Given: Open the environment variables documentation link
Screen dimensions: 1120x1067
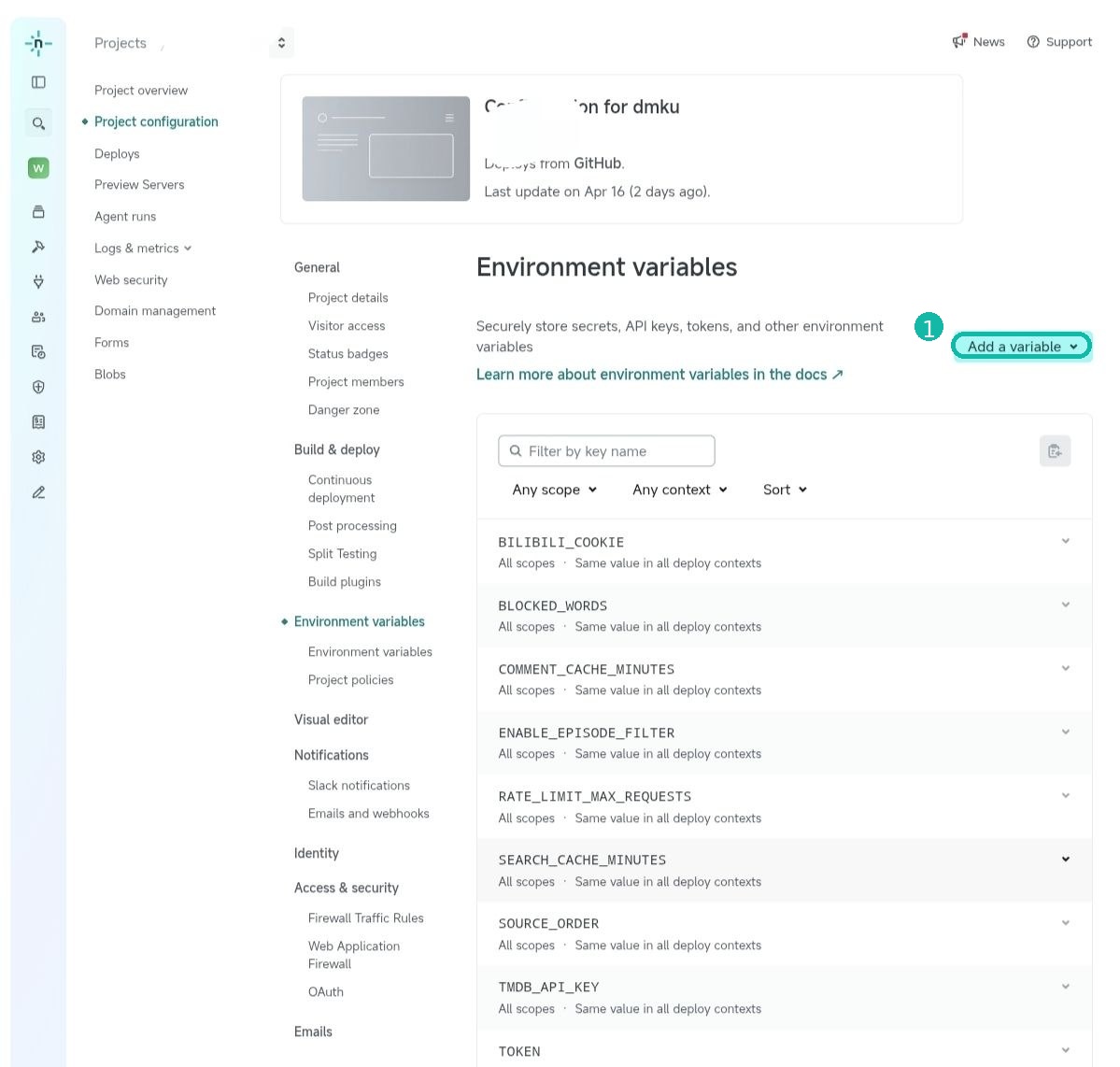Looking at the screenshot, I should (660, 374).
